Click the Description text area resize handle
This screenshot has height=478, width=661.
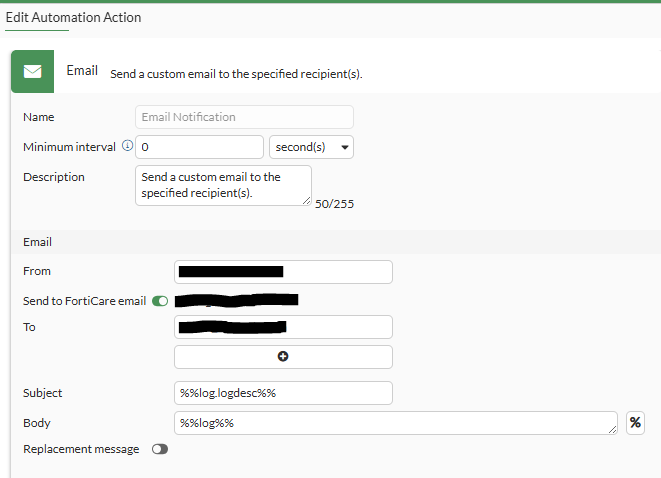306,200
